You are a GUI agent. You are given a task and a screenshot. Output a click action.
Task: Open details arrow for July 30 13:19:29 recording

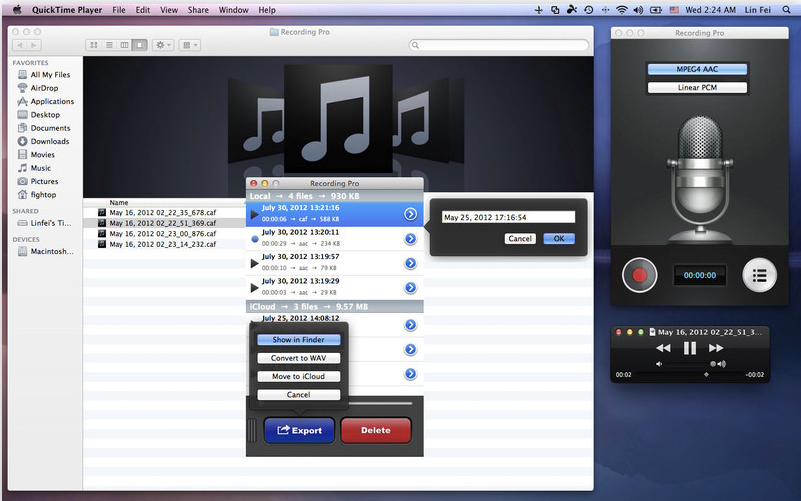point(410,288)
